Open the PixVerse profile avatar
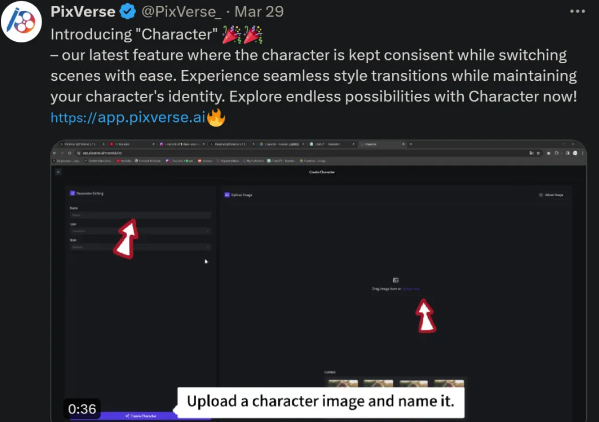Viewport: 599px width, 422px height. click(21, 22)
